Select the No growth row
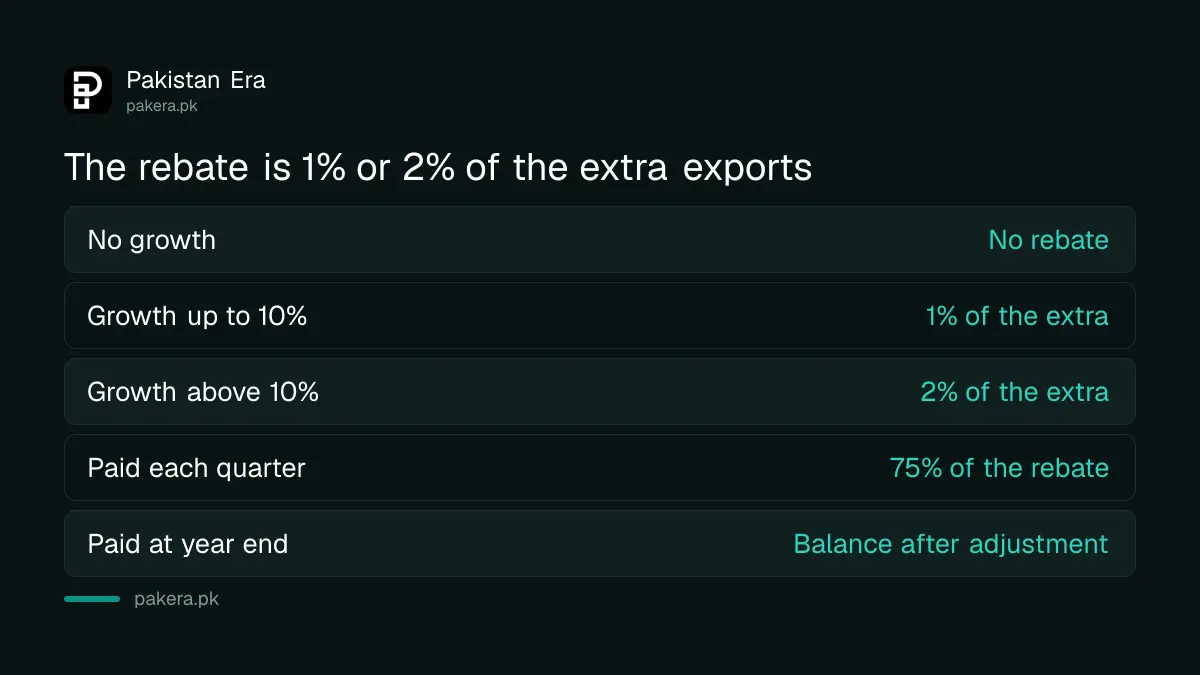 (600, 240)
